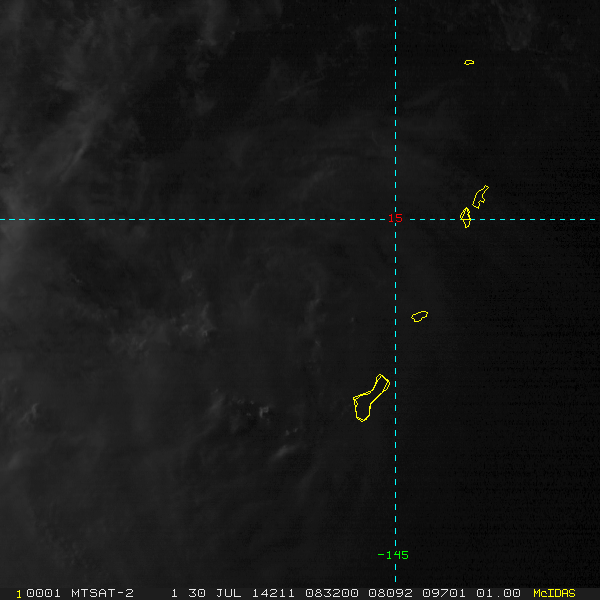The width and height of the screenshot is (600, 600).
Task: Click the tiny northernmost yellow island outline
Action: (x=469, y=62)
